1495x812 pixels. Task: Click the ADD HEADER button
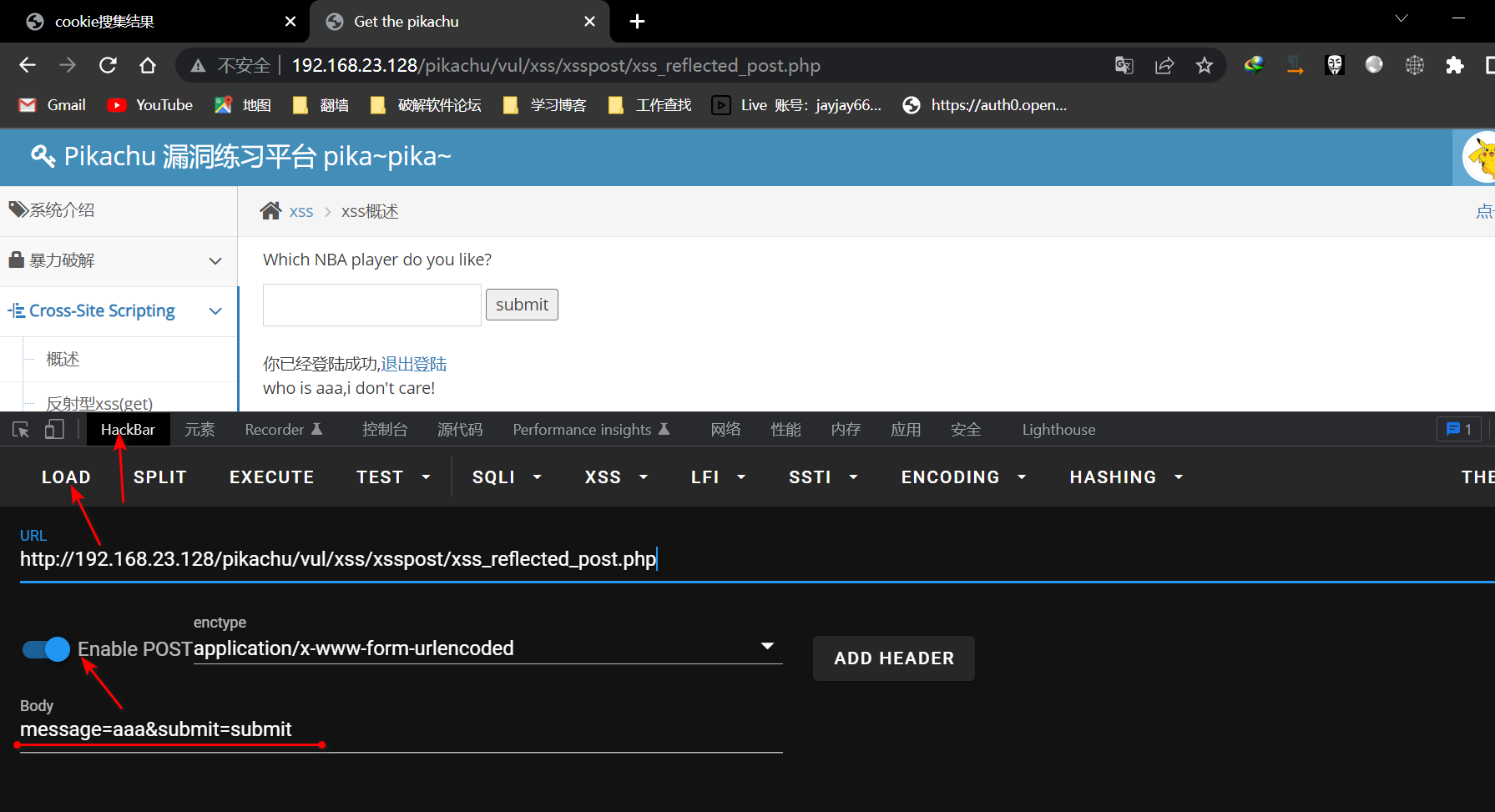coord(893,658)
